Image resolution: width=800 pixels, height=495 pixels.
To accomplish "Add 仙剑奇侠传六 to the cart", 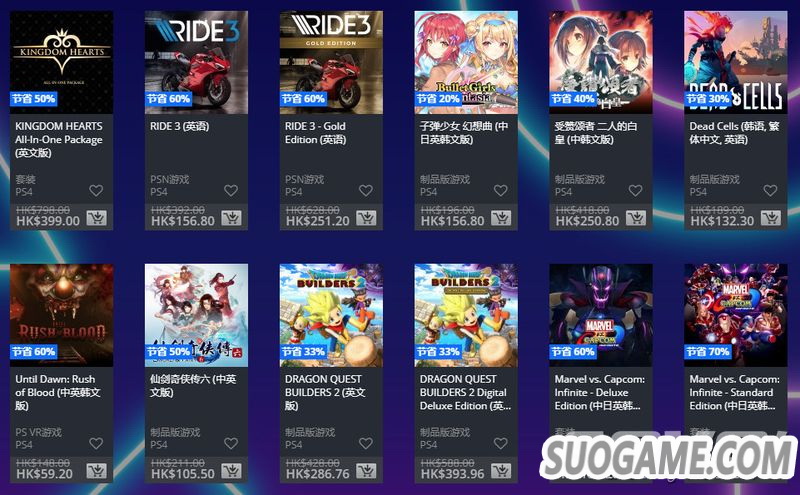I will [231, 471].
